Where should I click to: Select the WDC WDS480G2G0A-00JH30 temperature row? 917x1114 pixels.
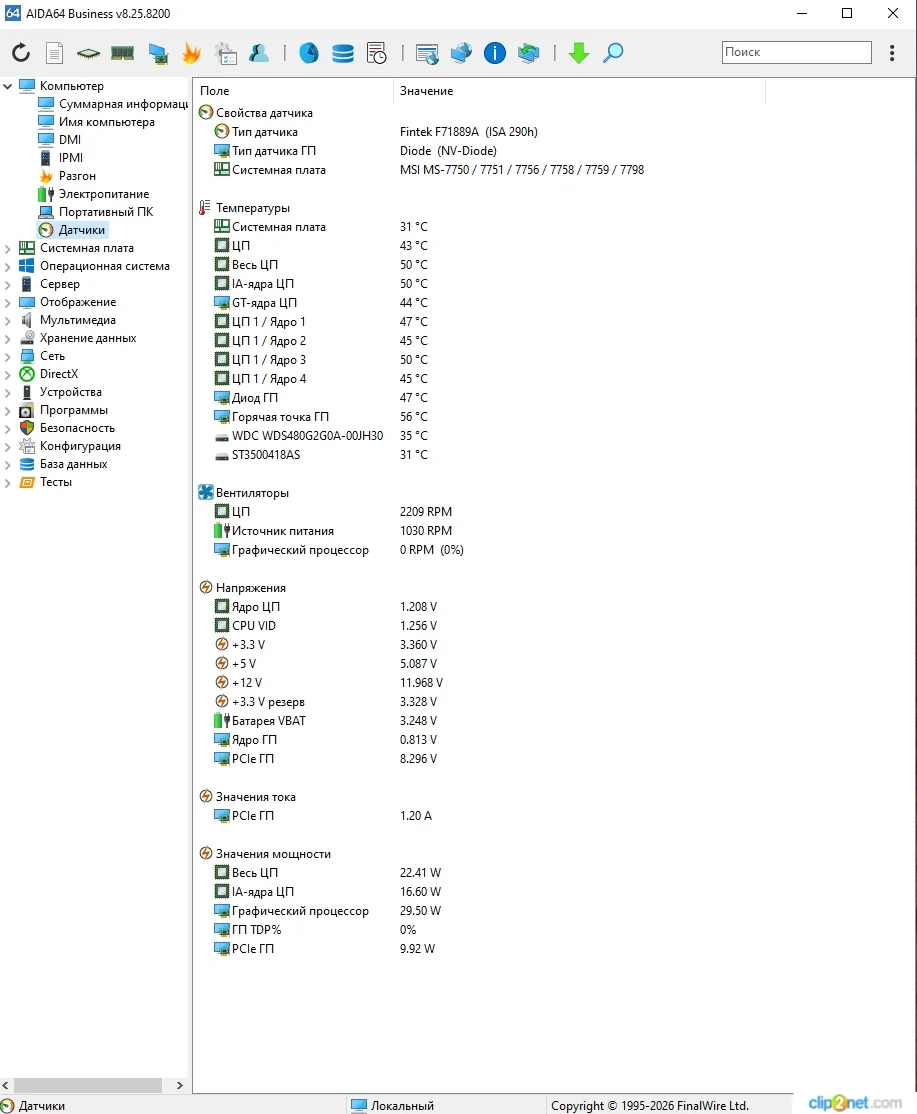[x=321, y=436]
